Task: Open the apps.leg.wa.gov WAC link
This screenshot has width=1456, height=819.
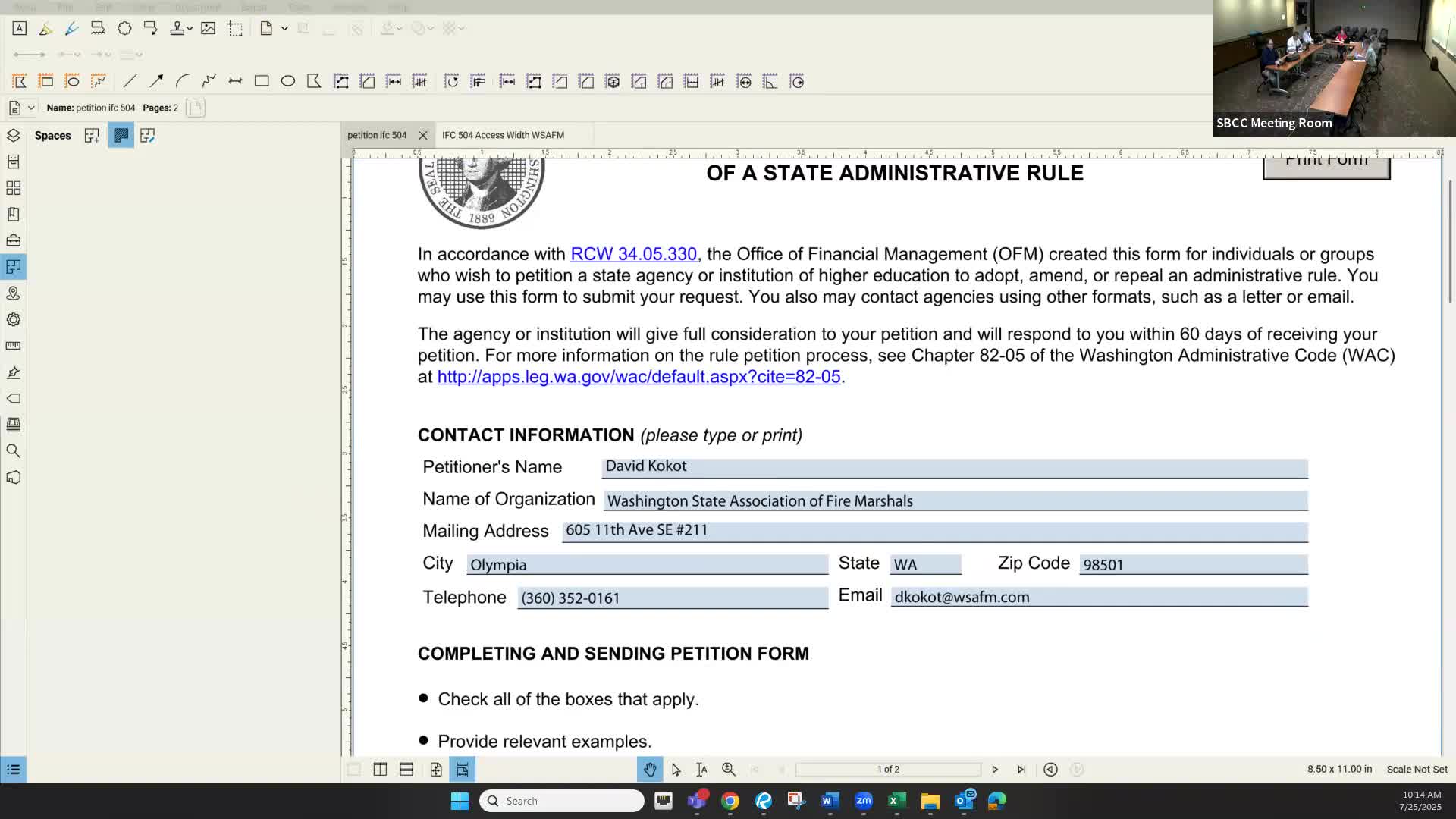Action: 639,377
